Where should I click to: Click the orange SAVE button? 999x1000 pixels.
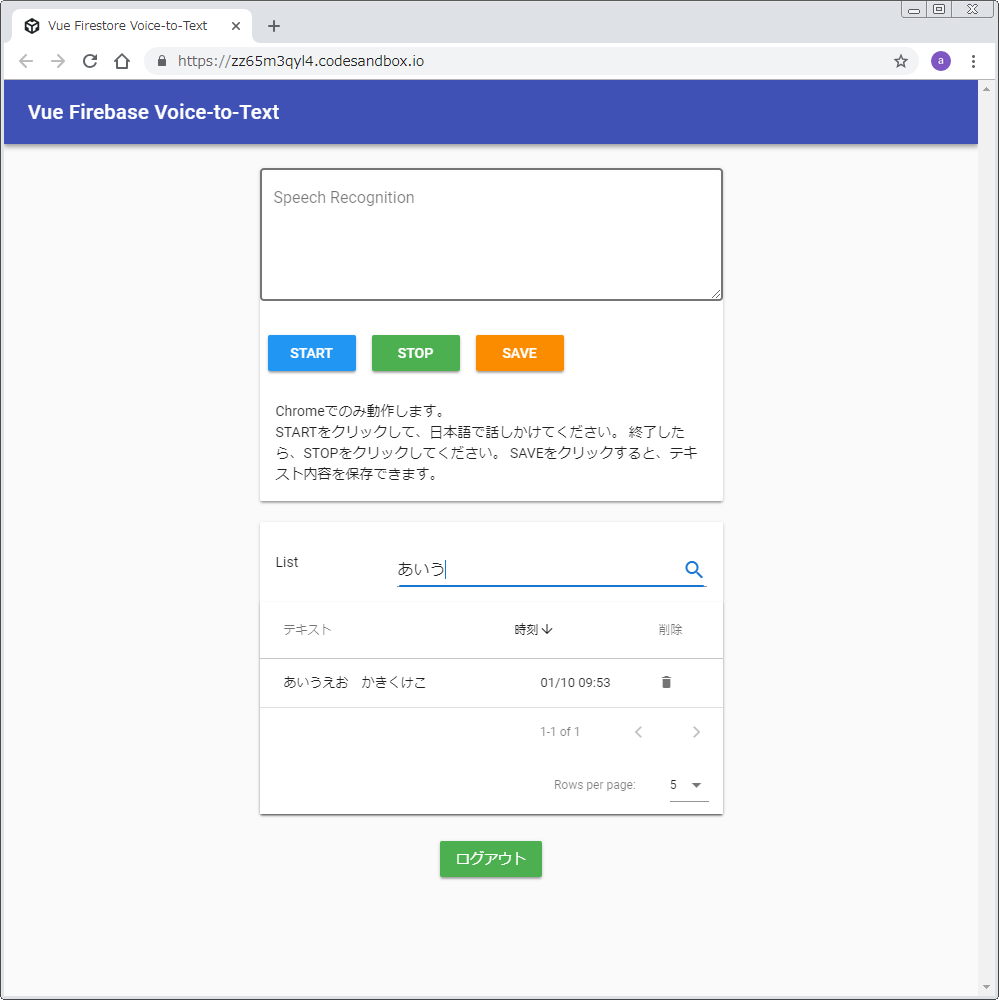[520, 353]
